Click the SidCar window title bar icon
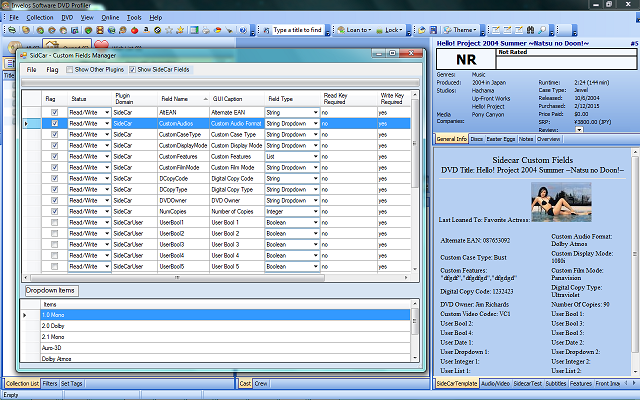The image size is (640, 400). [24, 56]
